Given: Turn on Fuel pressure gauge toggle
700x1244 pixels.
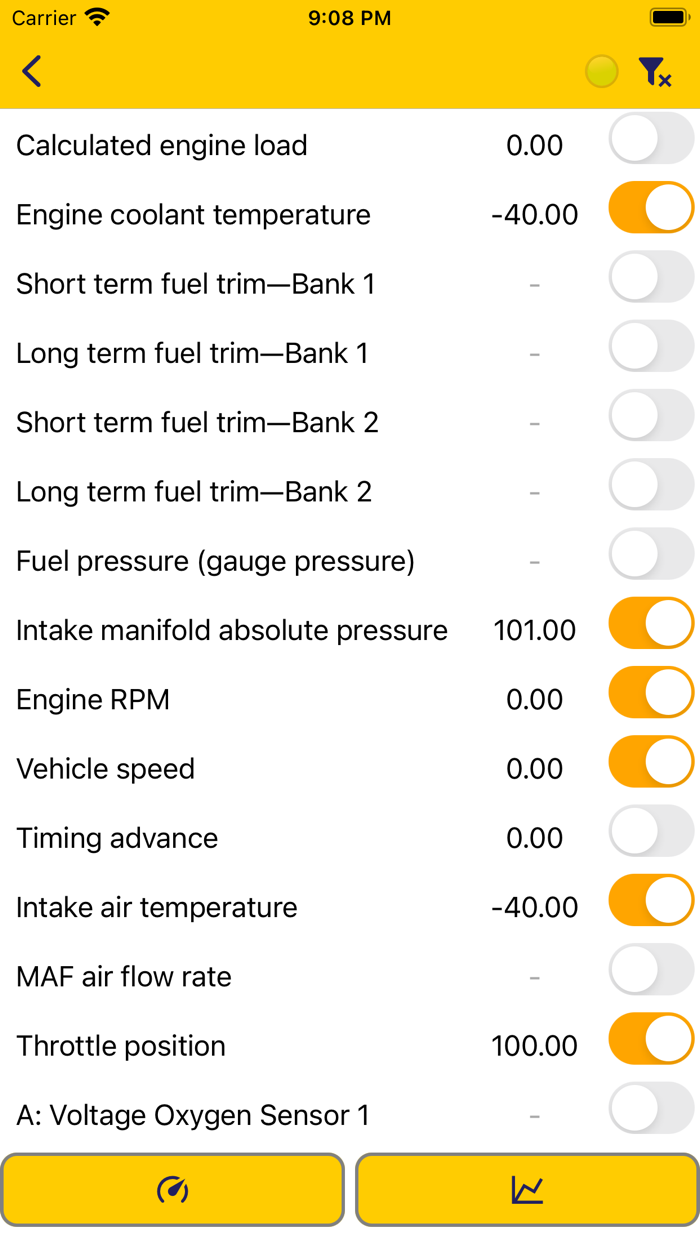Looking at the screenshot, I should [x=651, y=554].
